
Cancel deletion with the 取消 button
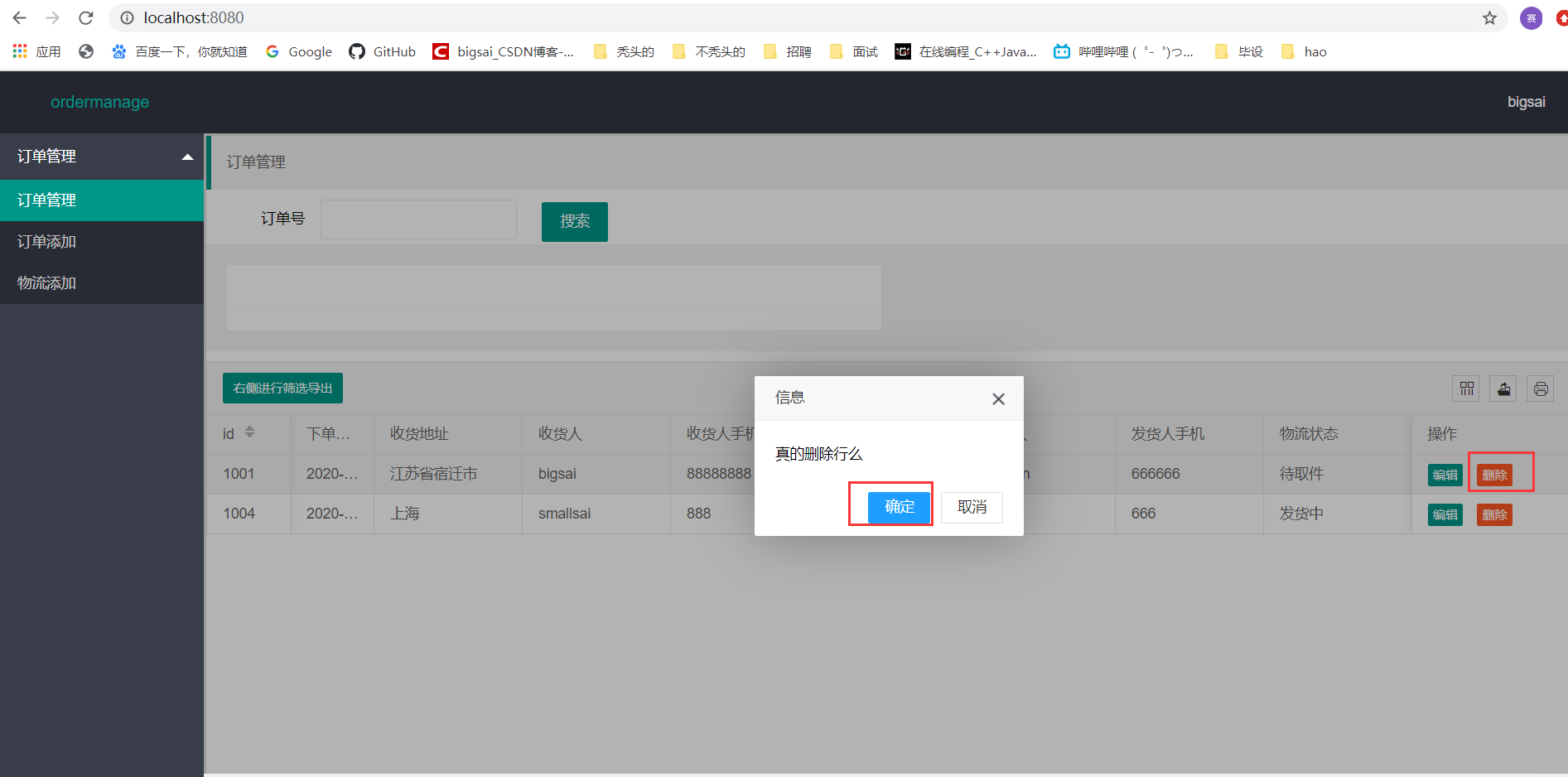click(972, 507)
